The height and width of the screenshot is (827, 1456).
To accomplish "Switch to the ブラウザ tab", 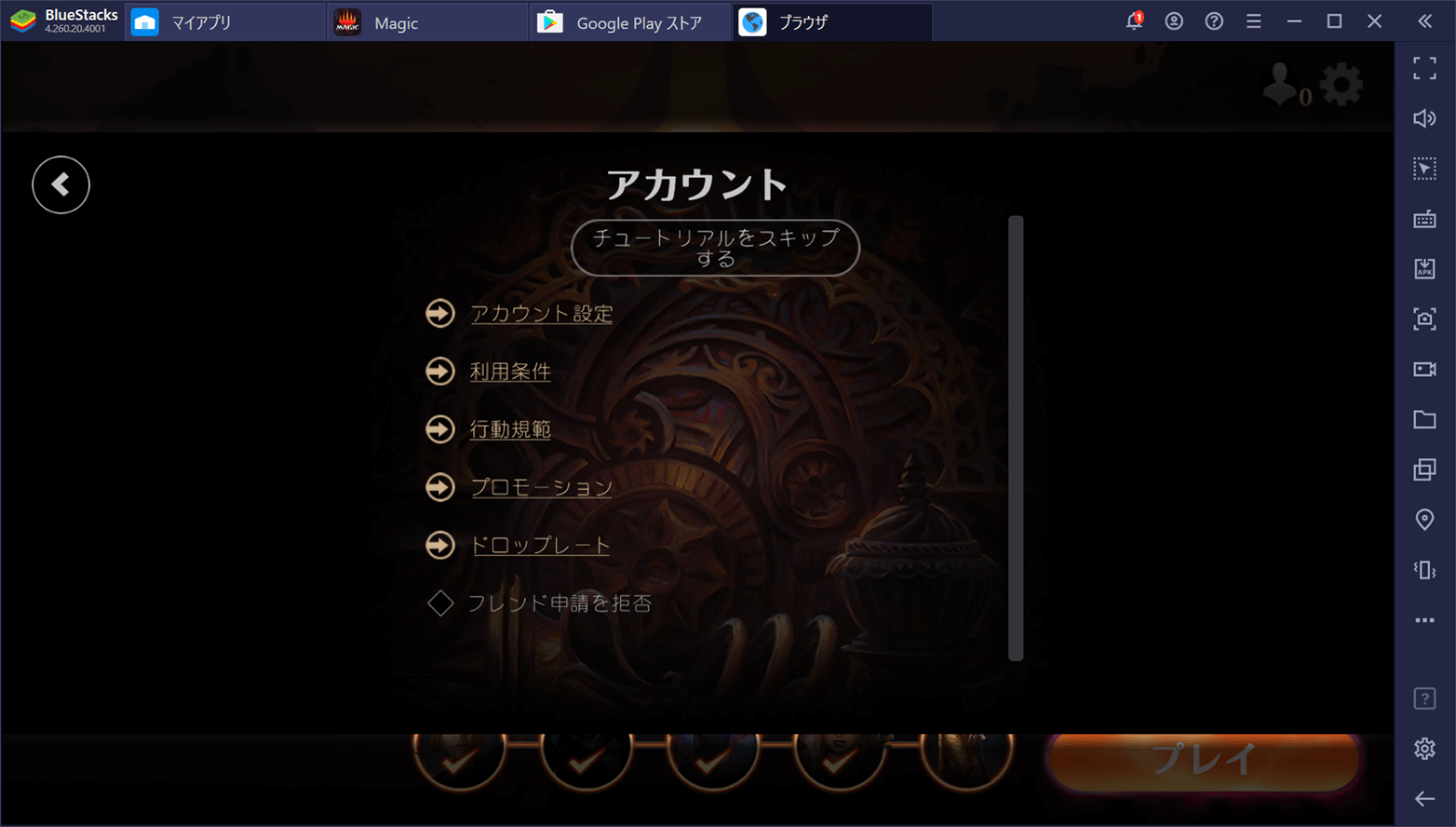I will coord(833,21).
